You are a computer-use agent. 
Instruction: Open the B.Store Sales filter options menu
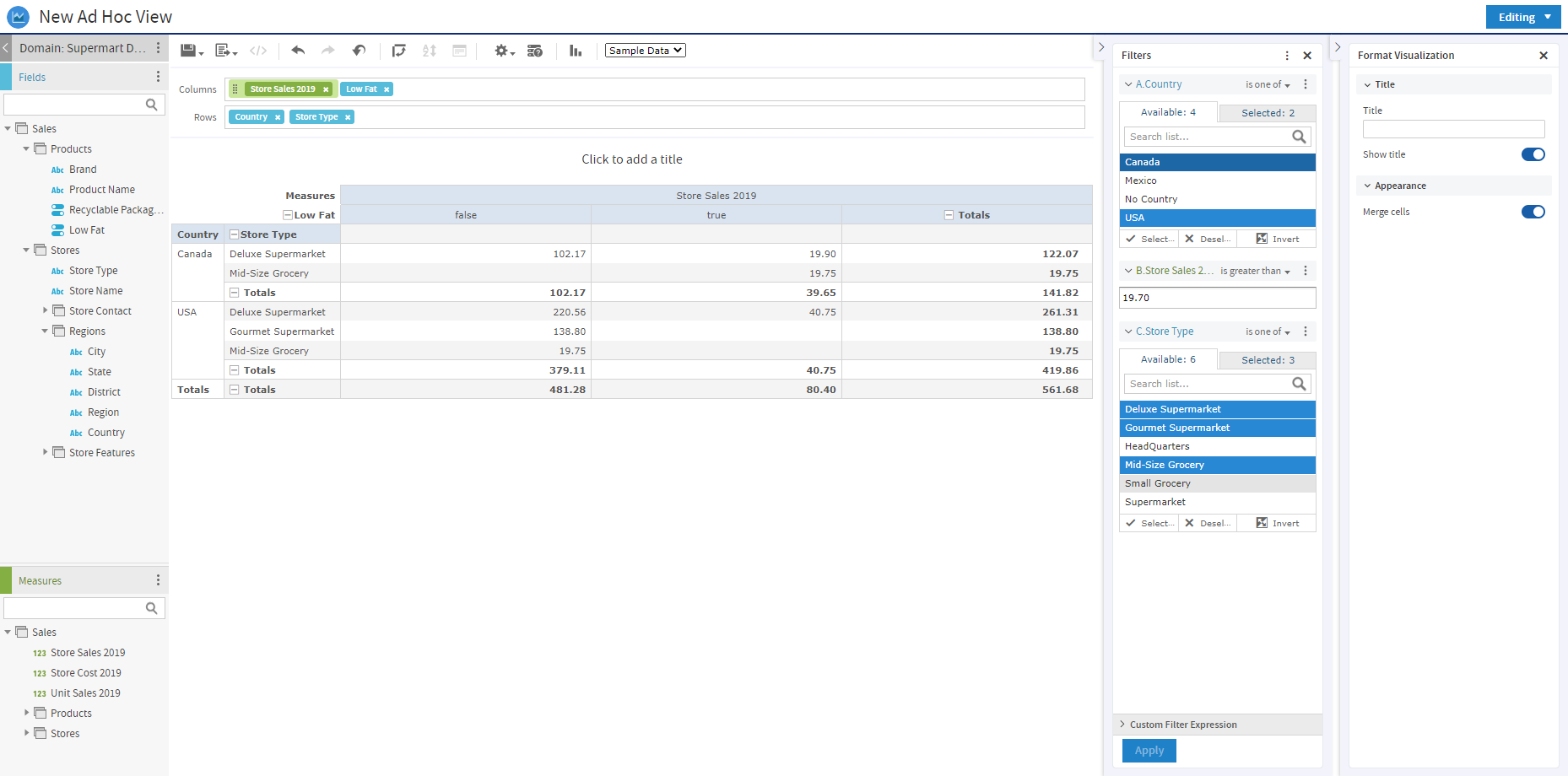[1306, 271]
